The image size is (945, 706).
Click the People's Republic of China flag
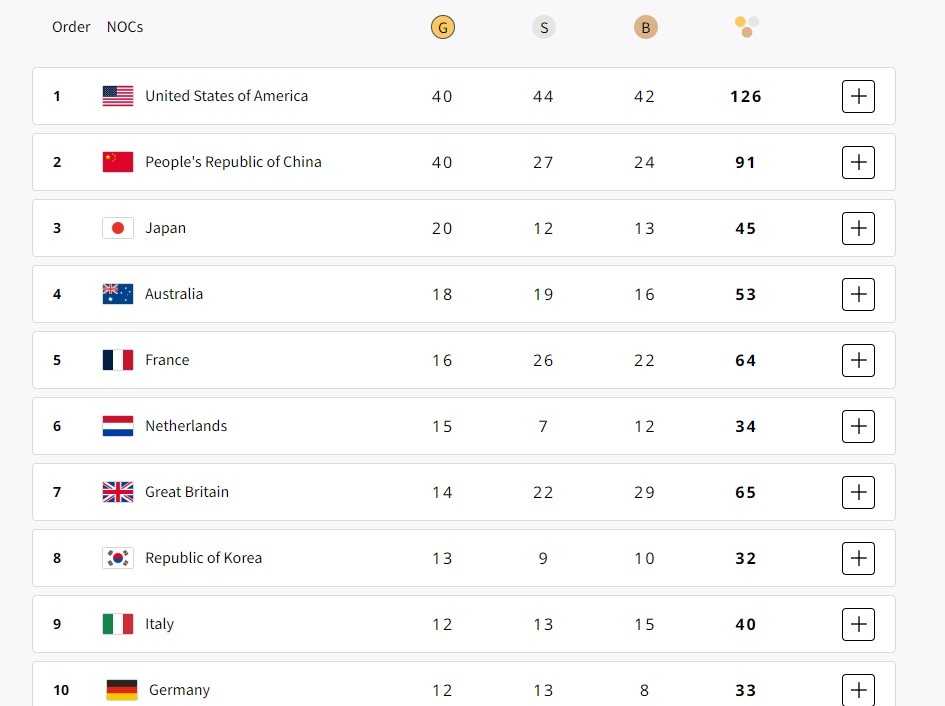(117, 161)
